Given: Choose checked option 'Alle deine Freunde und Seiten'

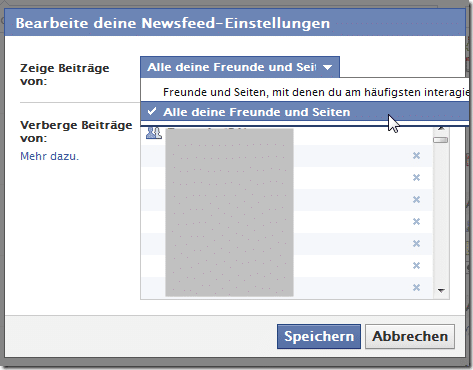Looking at the screenshot, I should tap(305, 112).
